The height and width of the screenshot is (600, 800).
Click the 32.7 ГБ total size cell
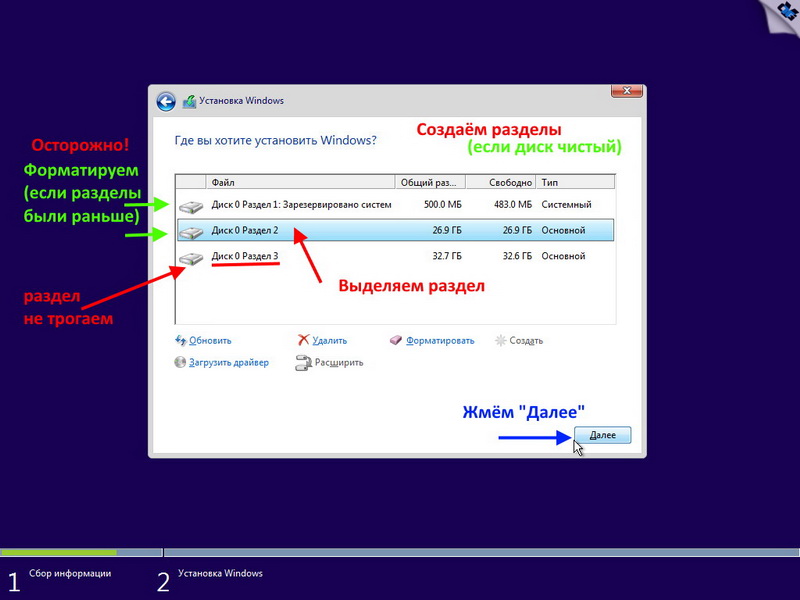coord(447,256)
